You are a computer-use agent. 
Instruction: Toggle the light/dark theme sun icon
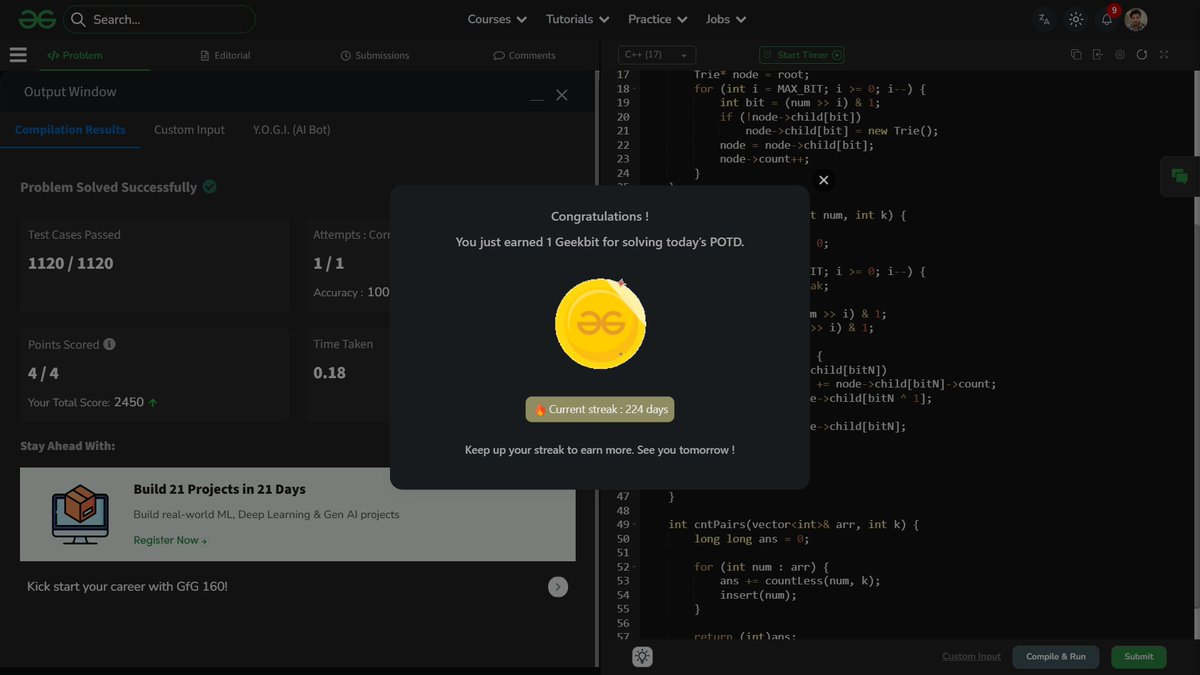tap(1075, 19)
